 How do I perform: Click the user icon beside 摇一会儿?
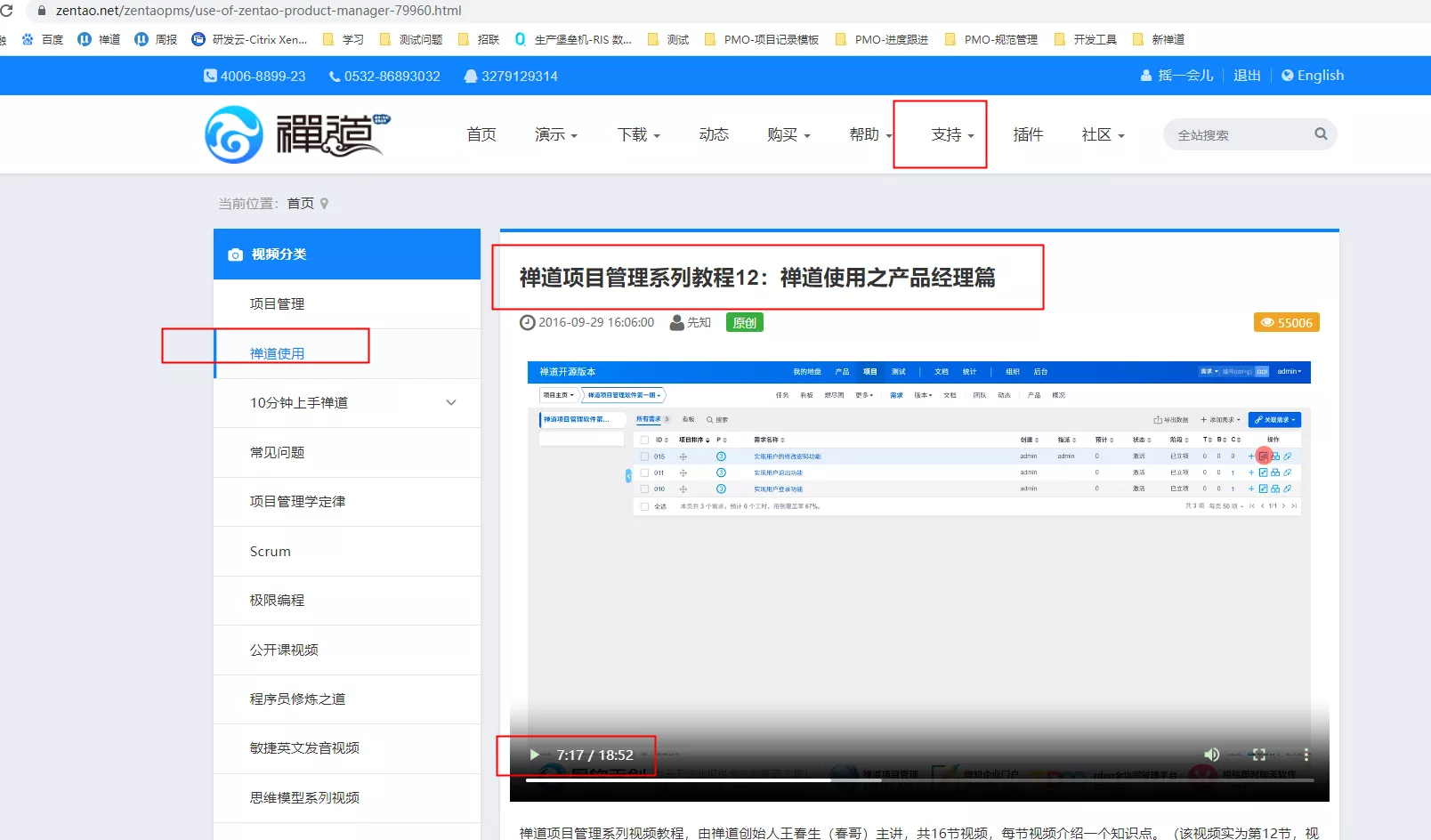[1146, 76]
